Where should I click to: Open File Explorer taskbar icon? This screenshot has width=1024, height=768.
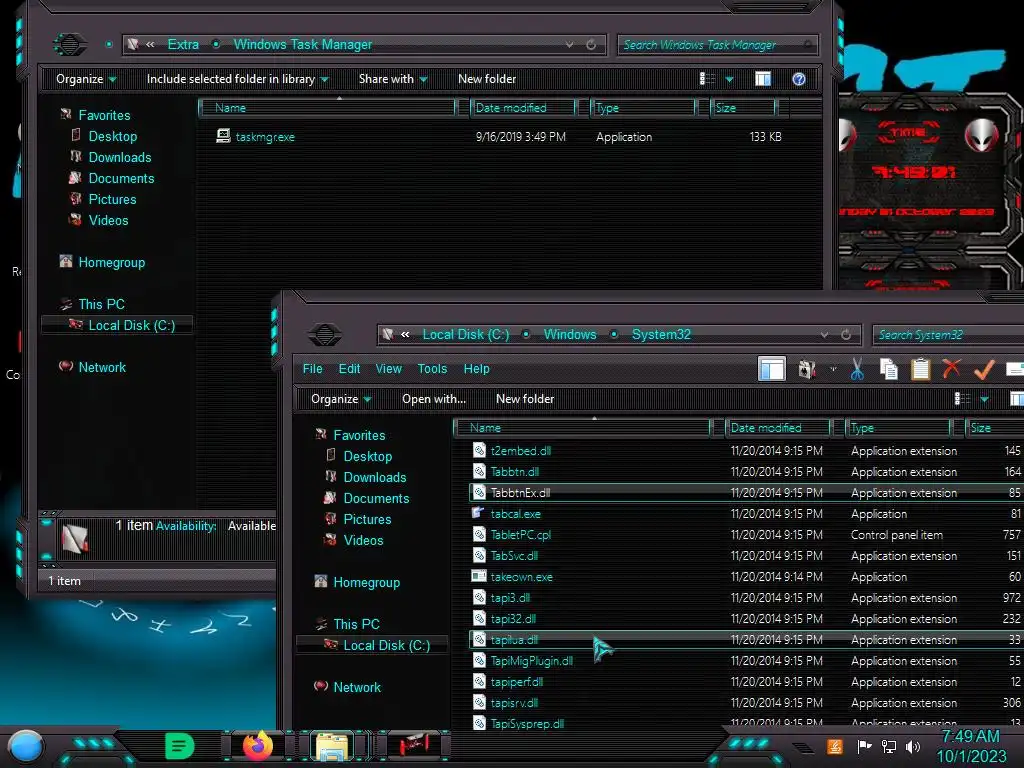click(332, 746)
